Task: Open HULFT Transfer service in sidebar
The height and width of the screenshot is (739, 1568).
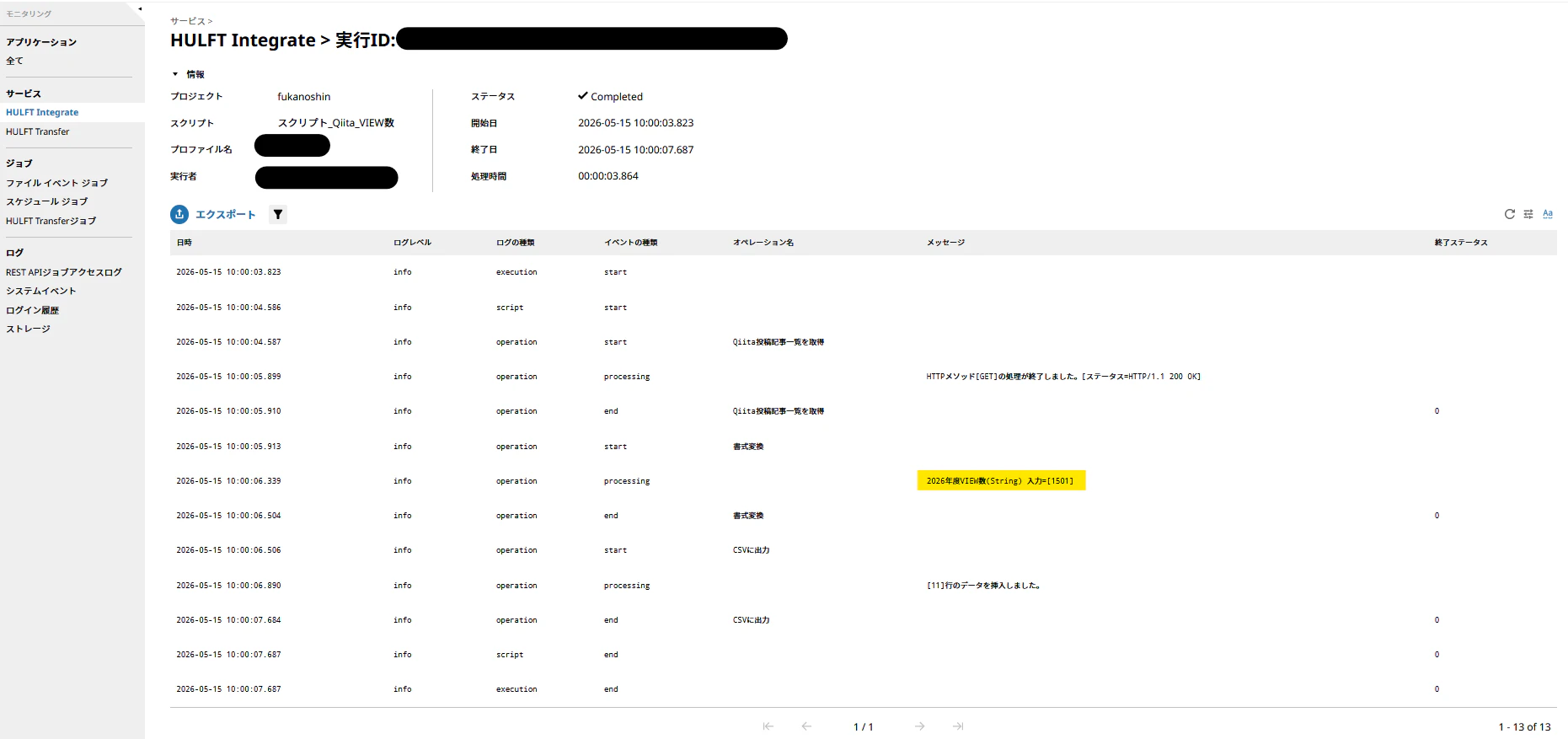Action: click(38, 131)
